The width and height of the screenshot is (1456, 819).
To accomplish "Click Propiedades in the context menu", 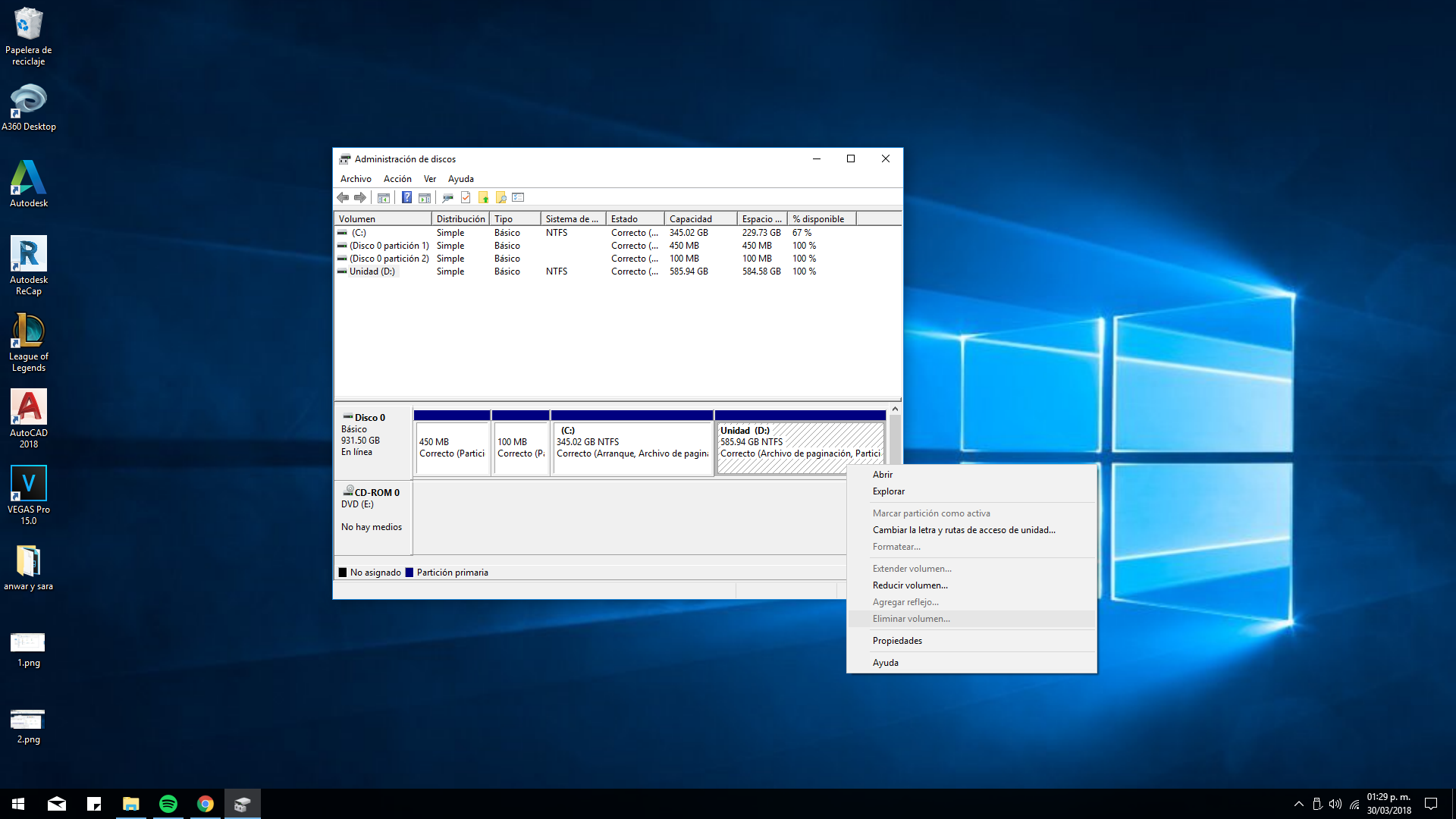I will (897, 641).
